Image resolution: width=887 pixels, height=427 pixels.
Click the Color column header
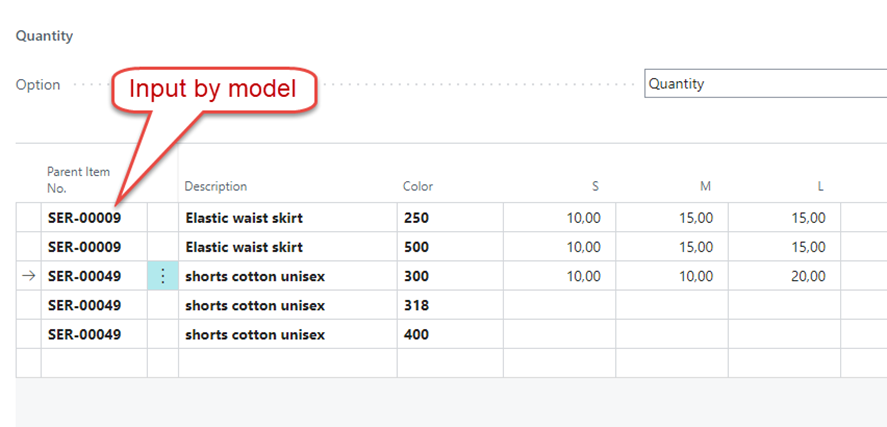tap(417, 186)
